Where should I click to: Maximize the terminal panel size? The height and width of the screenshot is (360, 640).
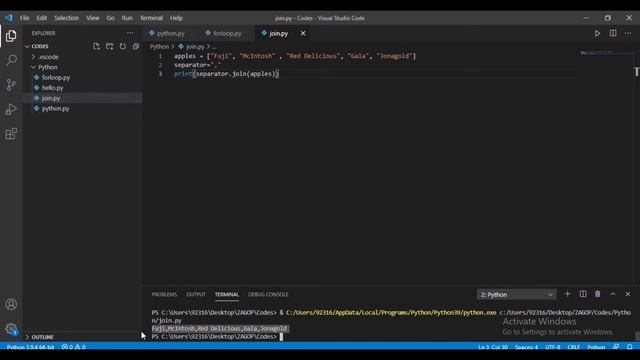tap(613, 294)
